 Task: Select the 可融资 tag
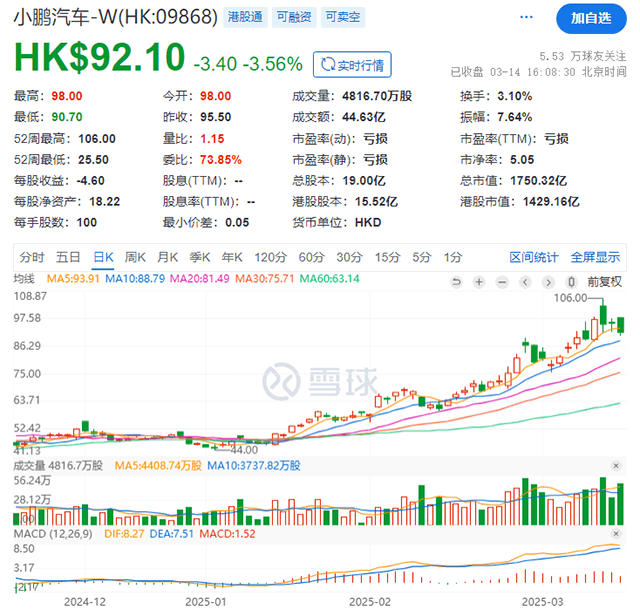pyautogui.click(x=294, y=17)
